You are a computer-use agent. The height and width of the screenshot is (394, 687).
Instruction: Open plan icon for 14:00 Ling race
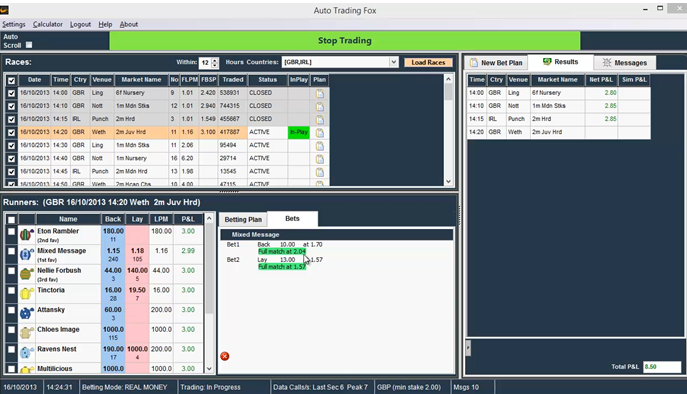tap(320, 93)
